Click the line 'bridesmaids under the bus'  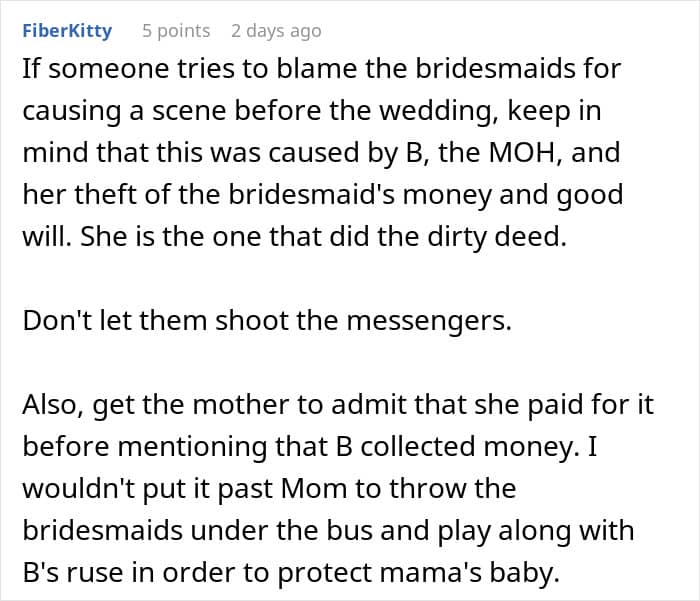coord(328,530)
